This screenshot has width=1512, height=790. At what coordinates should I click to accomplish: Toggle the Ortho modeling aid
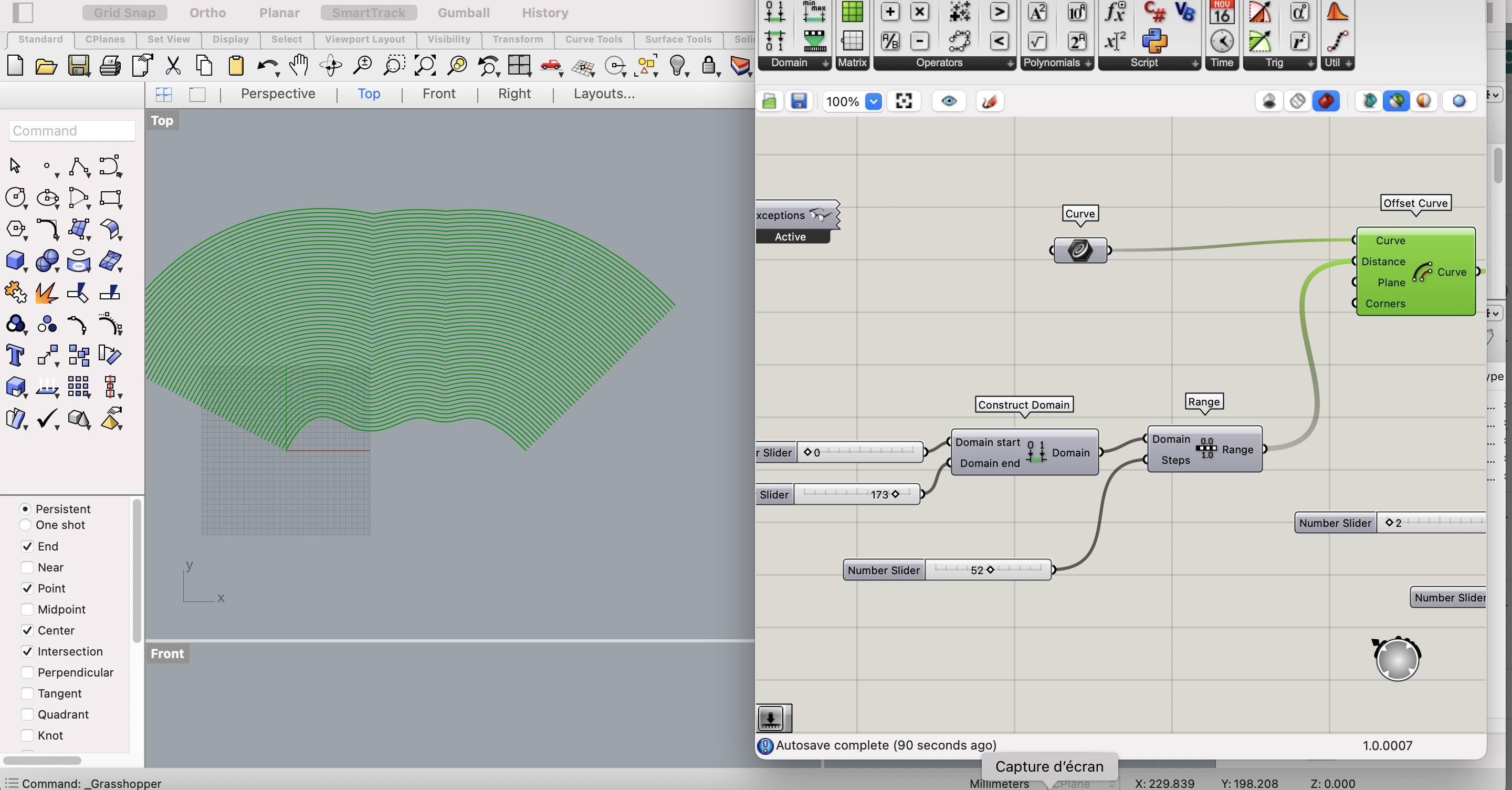click(x=207, y=12)
